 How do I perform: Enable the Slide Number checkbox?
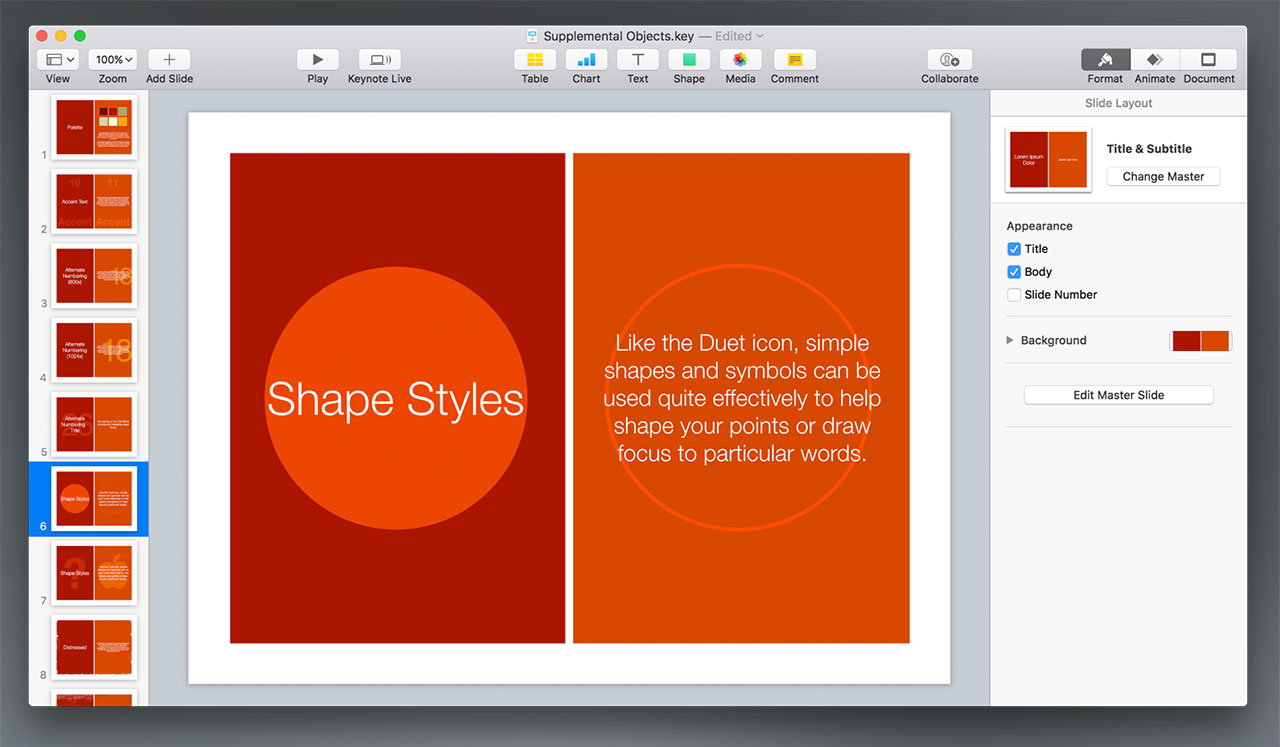click(x=1014, y=295)
